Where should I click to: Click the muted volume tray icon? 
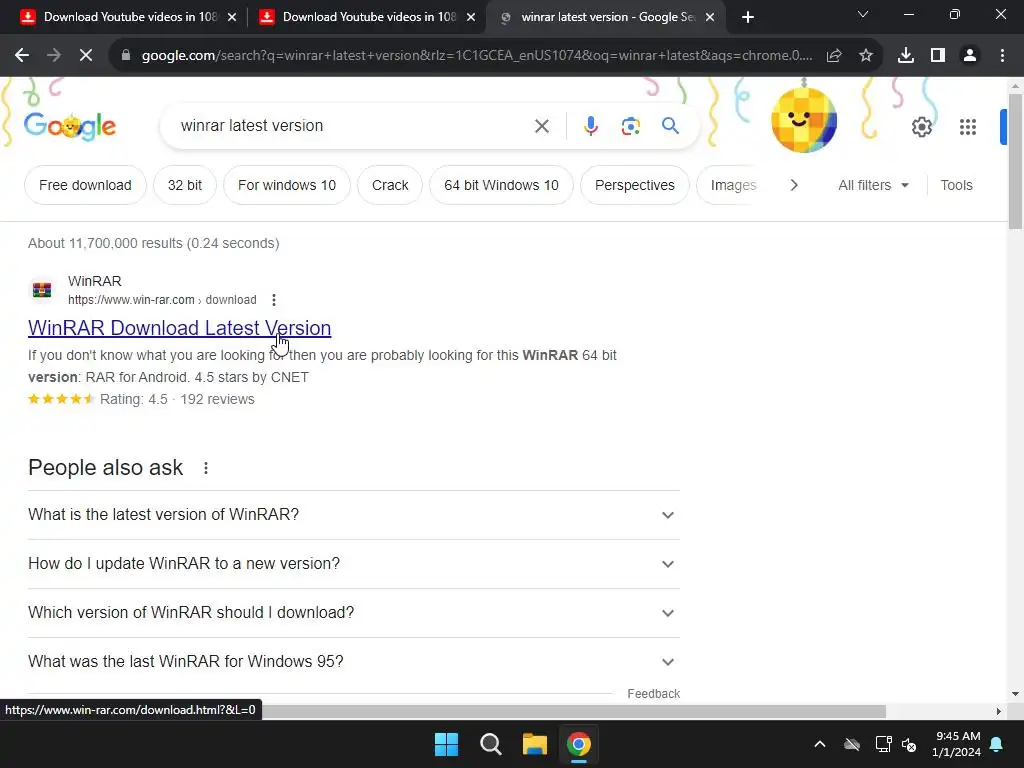(x=909, y=744)
